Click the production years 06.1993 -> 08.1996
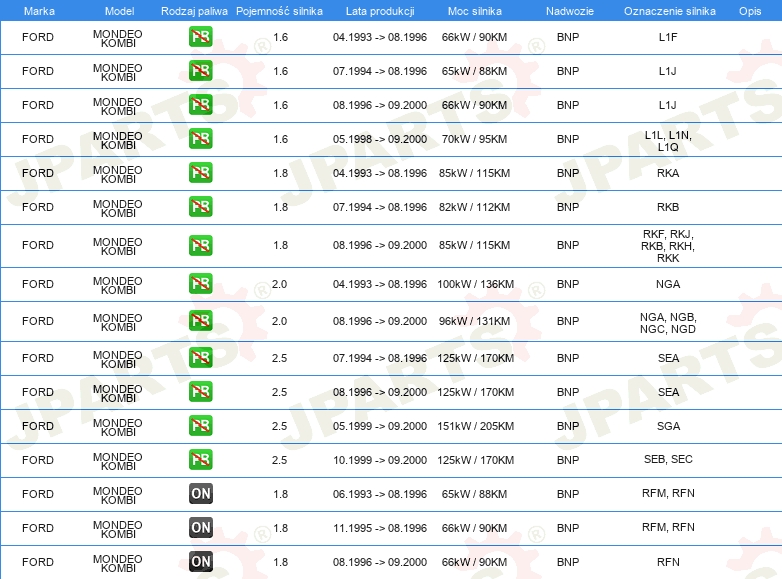 [380, 494]
